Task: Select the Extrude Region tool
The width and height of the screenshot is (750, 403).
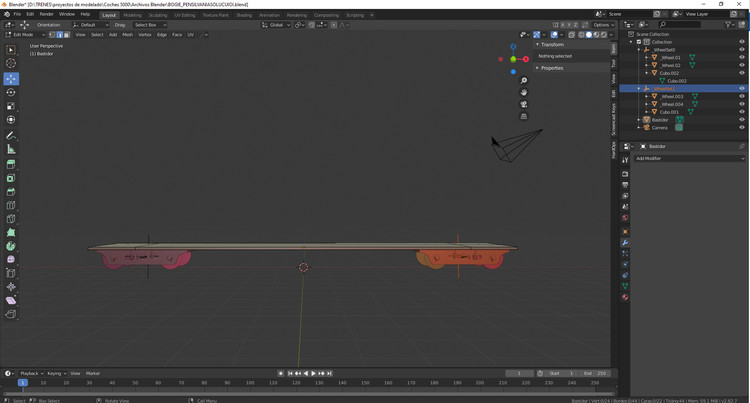Action: pos(11,164)
